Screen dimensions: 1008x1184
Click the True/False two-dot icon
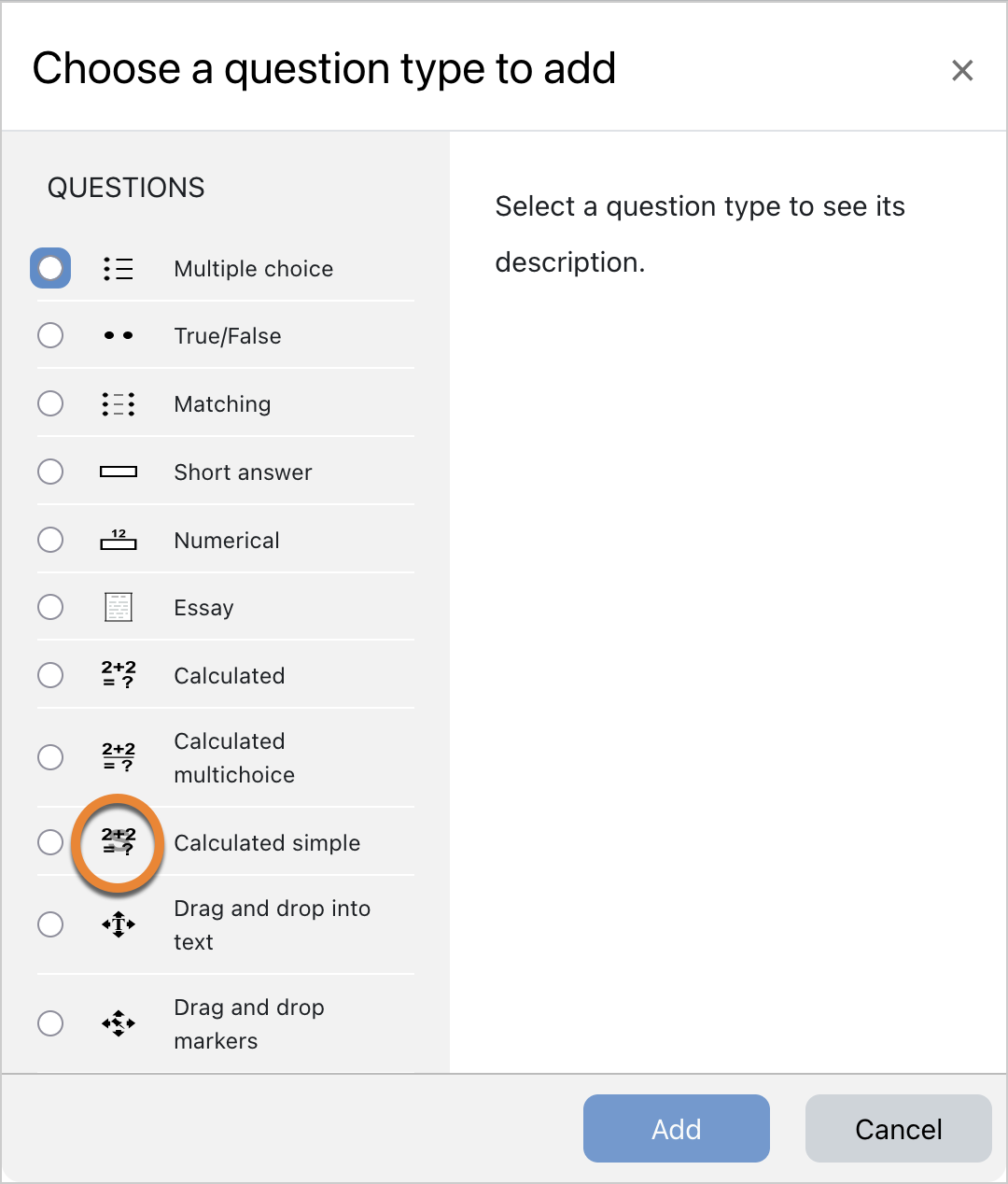click(119, 335)
